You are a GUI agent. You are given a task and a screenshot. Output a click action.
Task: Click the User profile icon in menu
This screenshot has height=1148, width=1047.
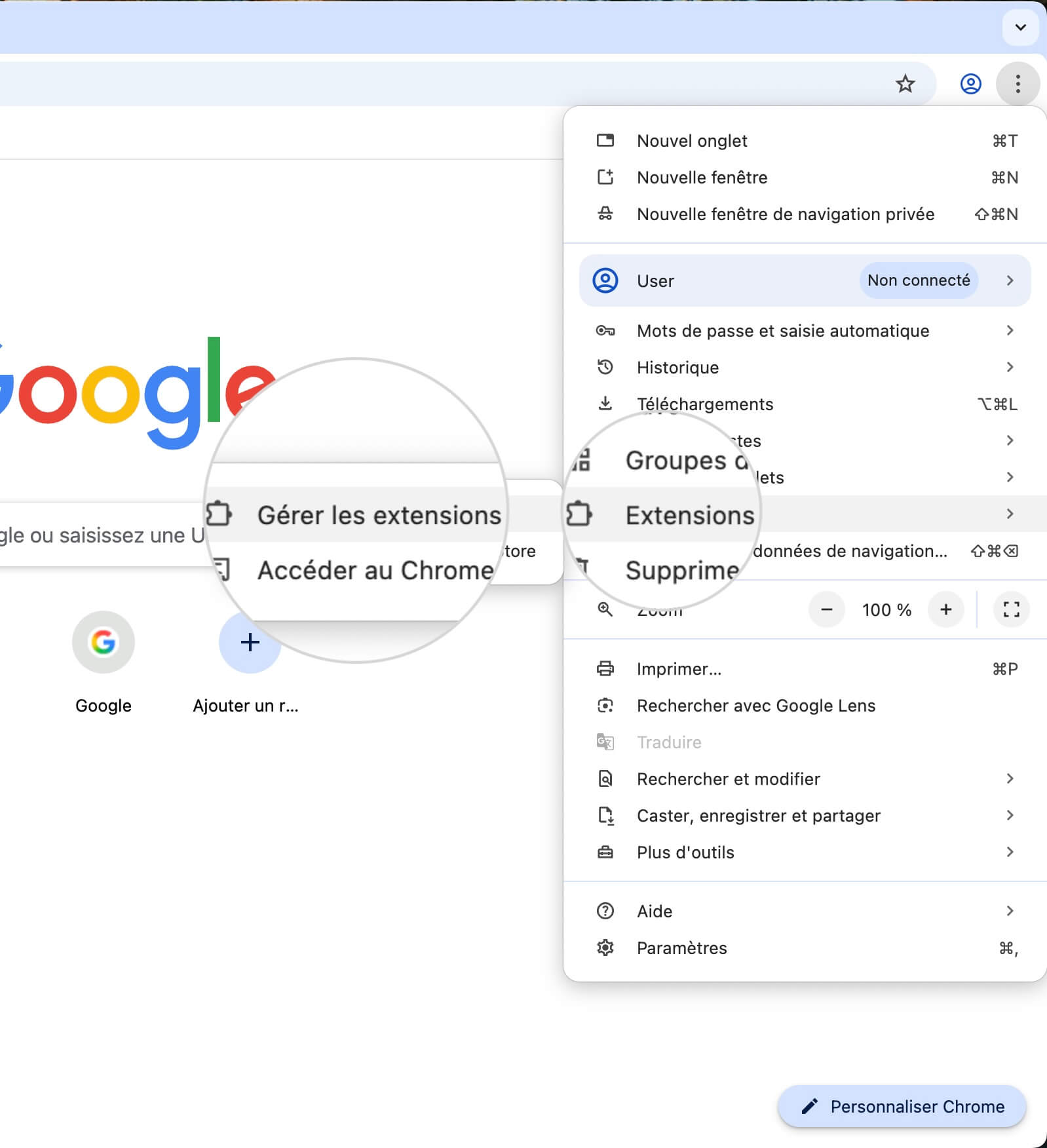click(605, 280)
